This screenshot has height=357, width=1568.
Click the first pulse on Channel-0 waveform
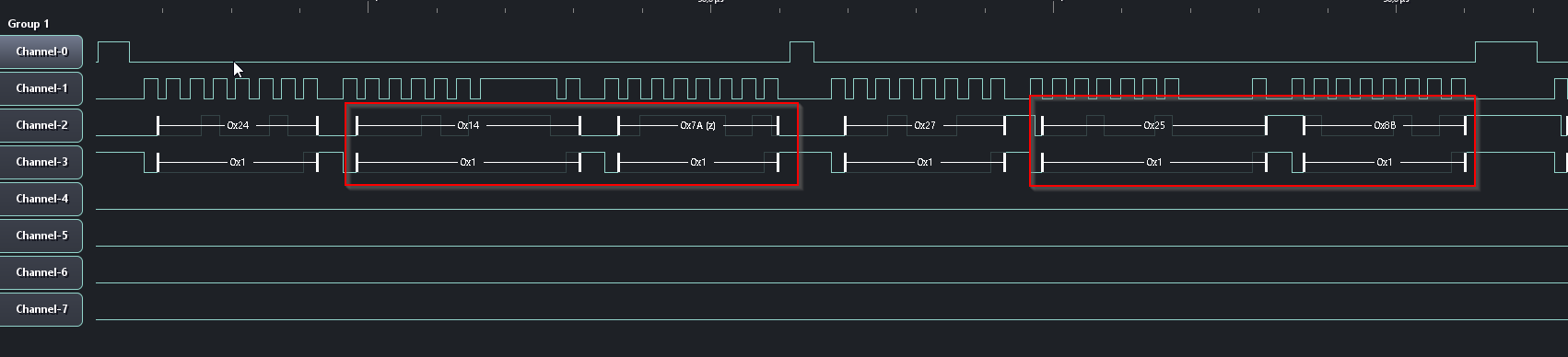click(x=113, y=52)
